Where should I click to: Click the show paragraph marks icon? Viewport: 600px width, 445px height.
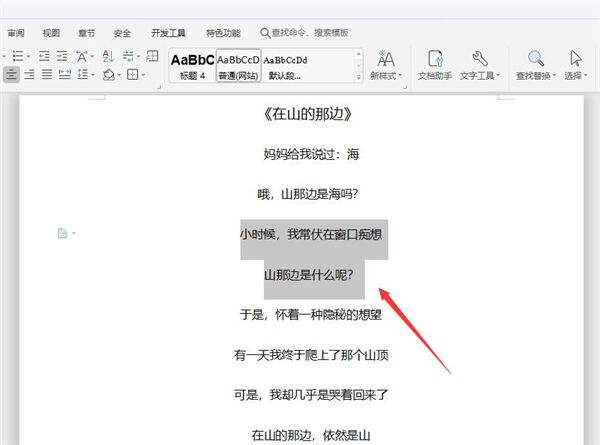coord(128,56)
